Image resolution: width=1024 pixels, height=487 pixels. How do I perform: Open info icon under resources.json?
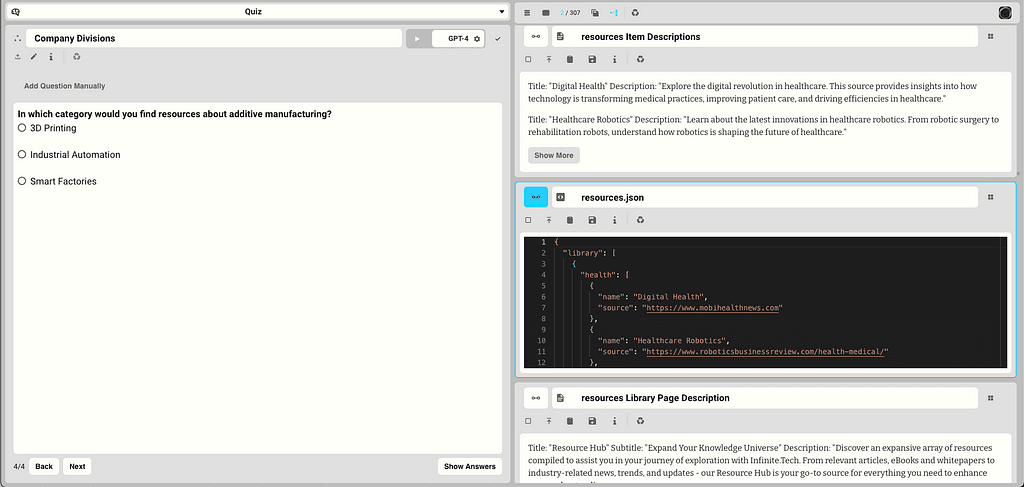615,220
